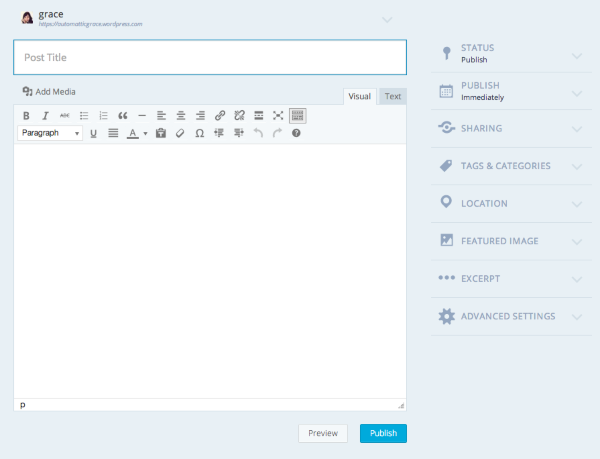The height and width of the screenshot is (459, 600).
Task: Click the Advanced Settings gear icon
Action: coord(447,316)
